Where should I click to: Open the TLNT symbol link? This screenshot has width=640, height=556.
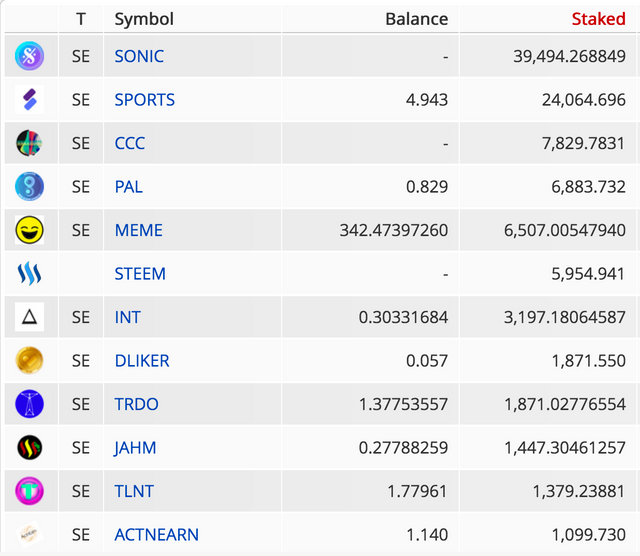point(134,491)
